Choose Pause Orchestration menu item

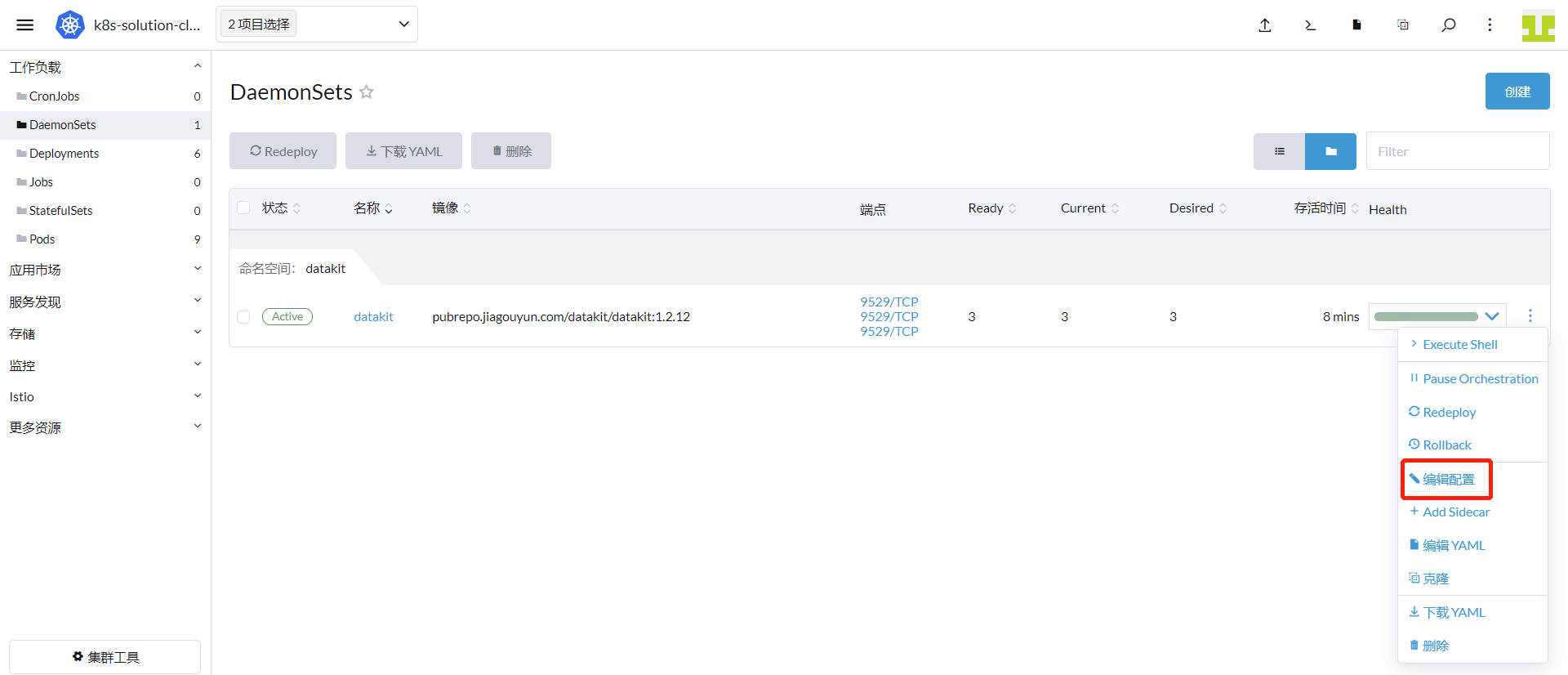1472,378
